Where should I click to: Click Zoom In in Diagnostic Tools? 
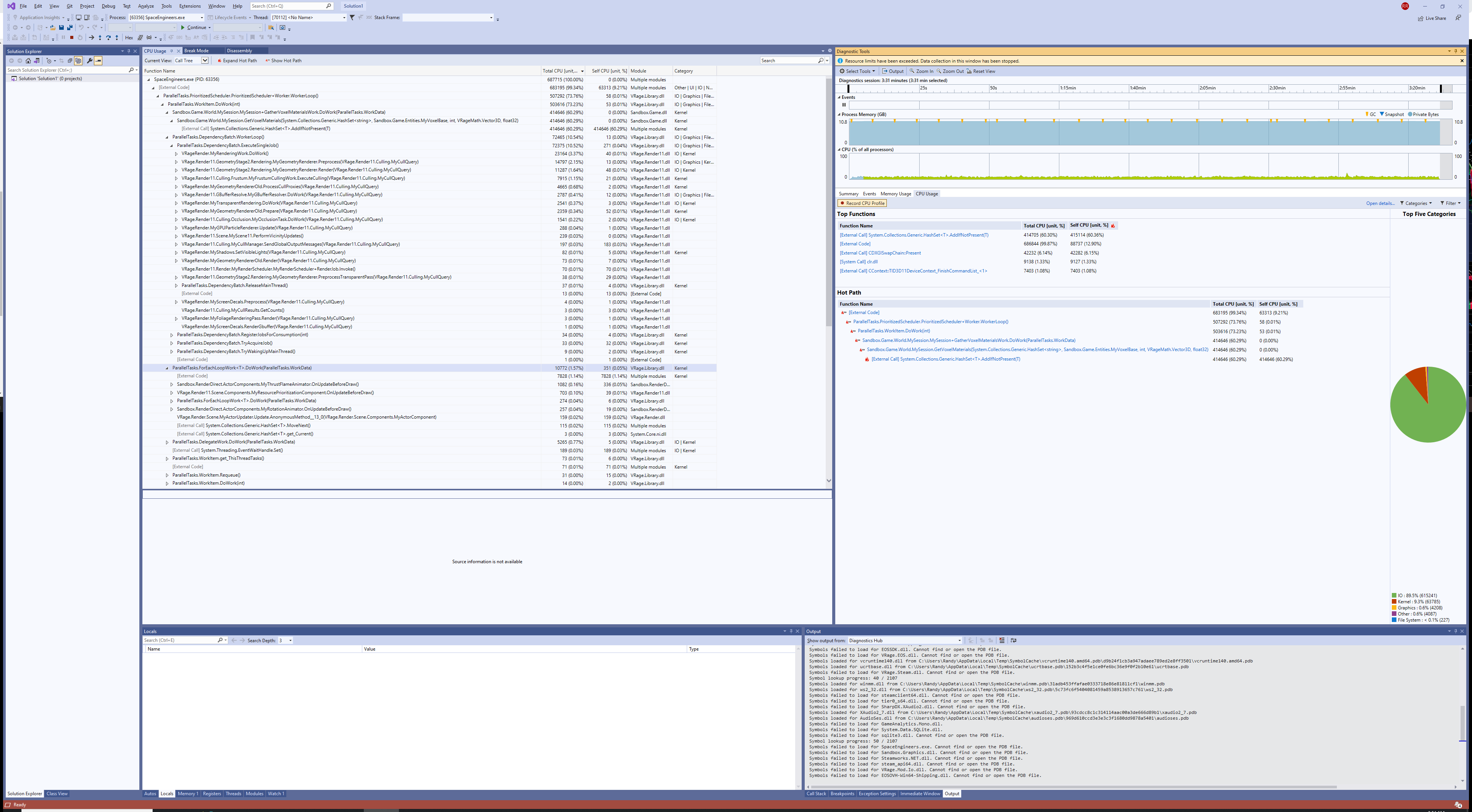(x=921, y=71)
